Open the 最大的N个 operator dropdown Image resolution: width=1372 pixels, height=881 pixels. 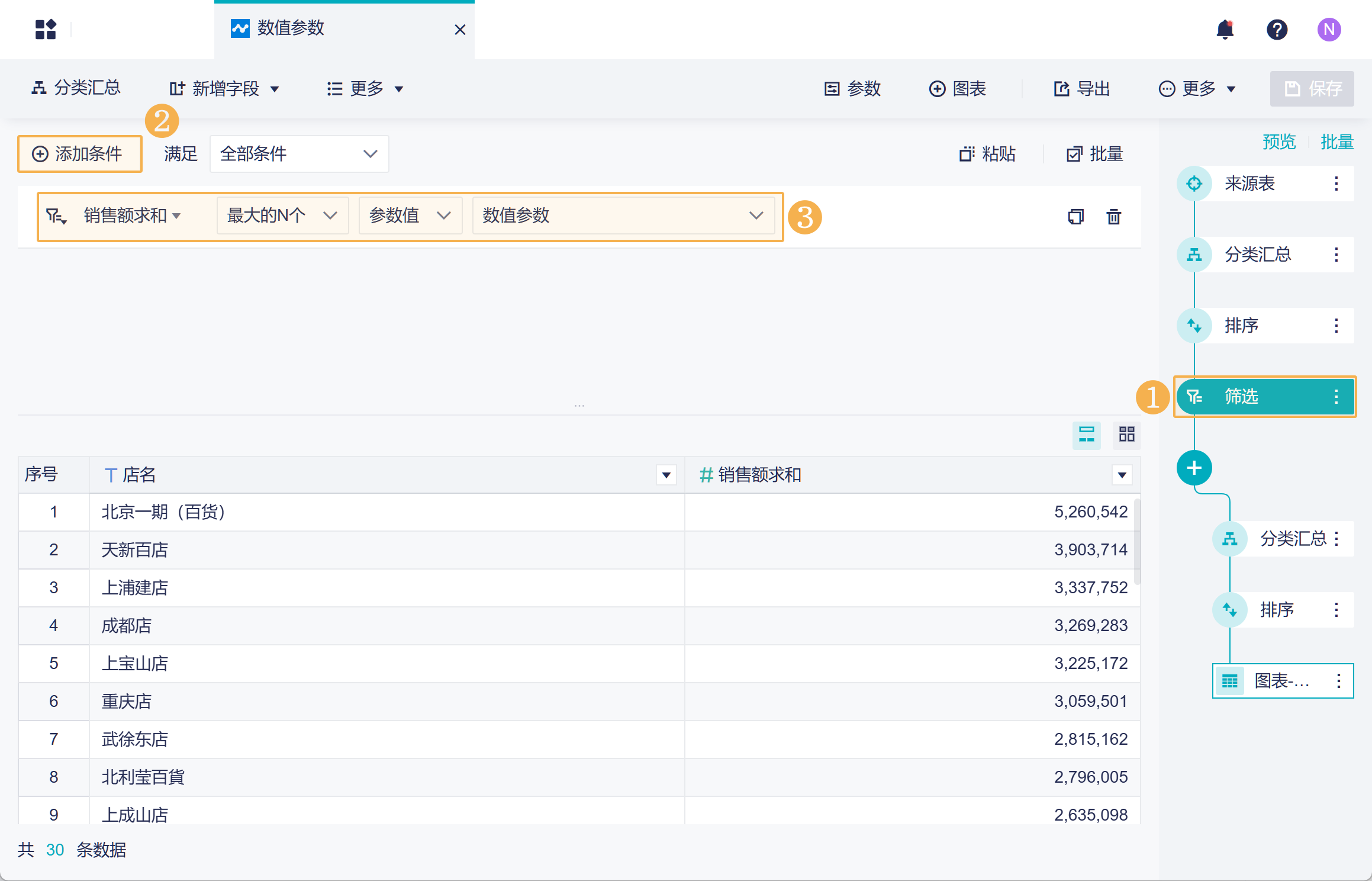pos(282,216)
